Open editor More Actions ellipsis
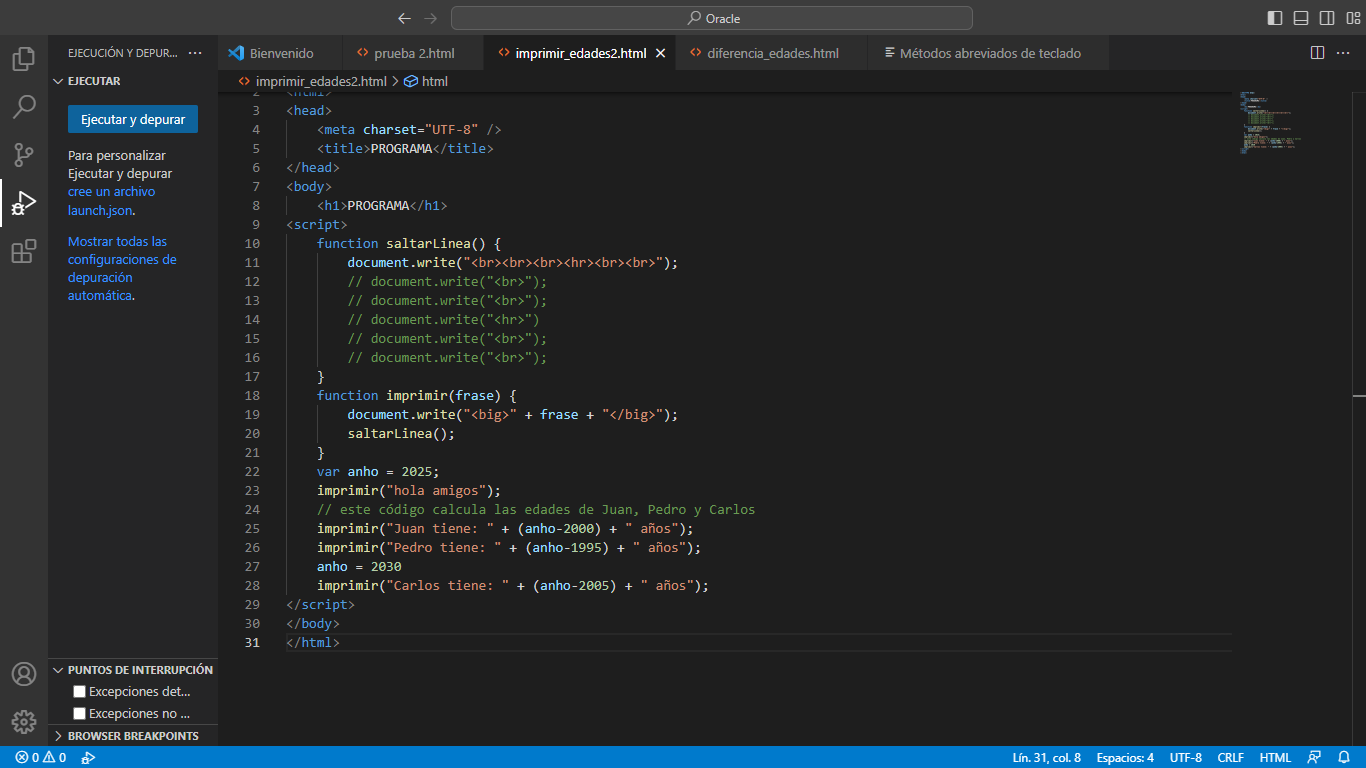This screenshot has height=768, width=1366. tap(1345, 53)
